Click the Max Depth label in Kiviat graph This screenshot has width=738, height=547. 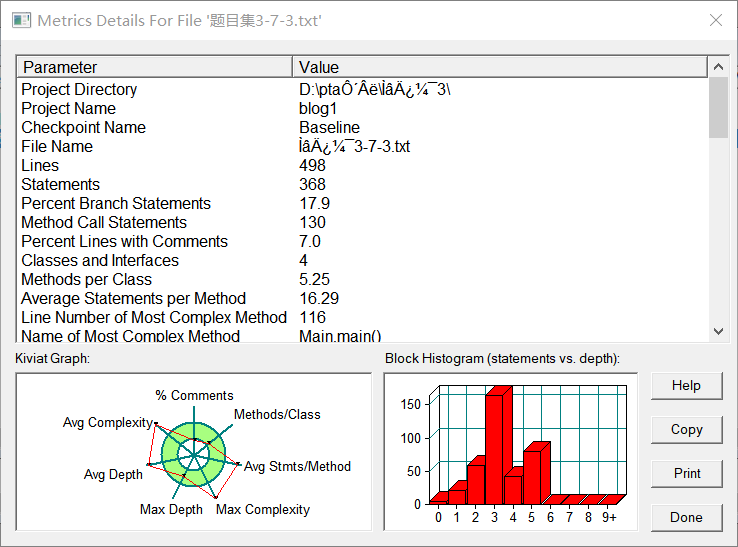pyautogui.click(x=171, y=509)
